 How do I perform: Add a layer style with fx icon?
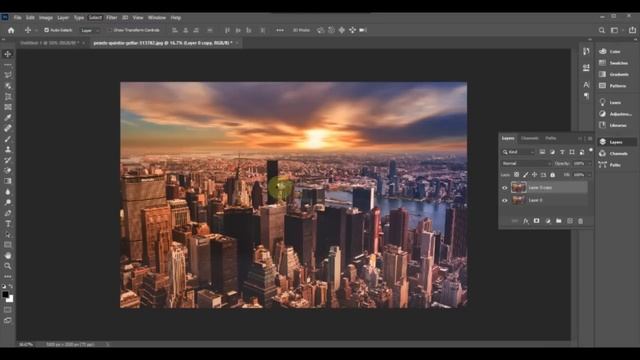pos(526,221)
